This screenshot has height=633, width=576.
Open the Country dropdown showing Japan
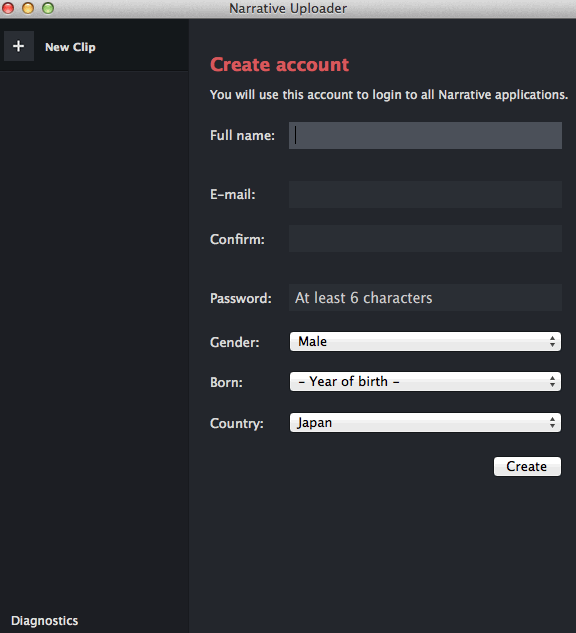(425, 423)
